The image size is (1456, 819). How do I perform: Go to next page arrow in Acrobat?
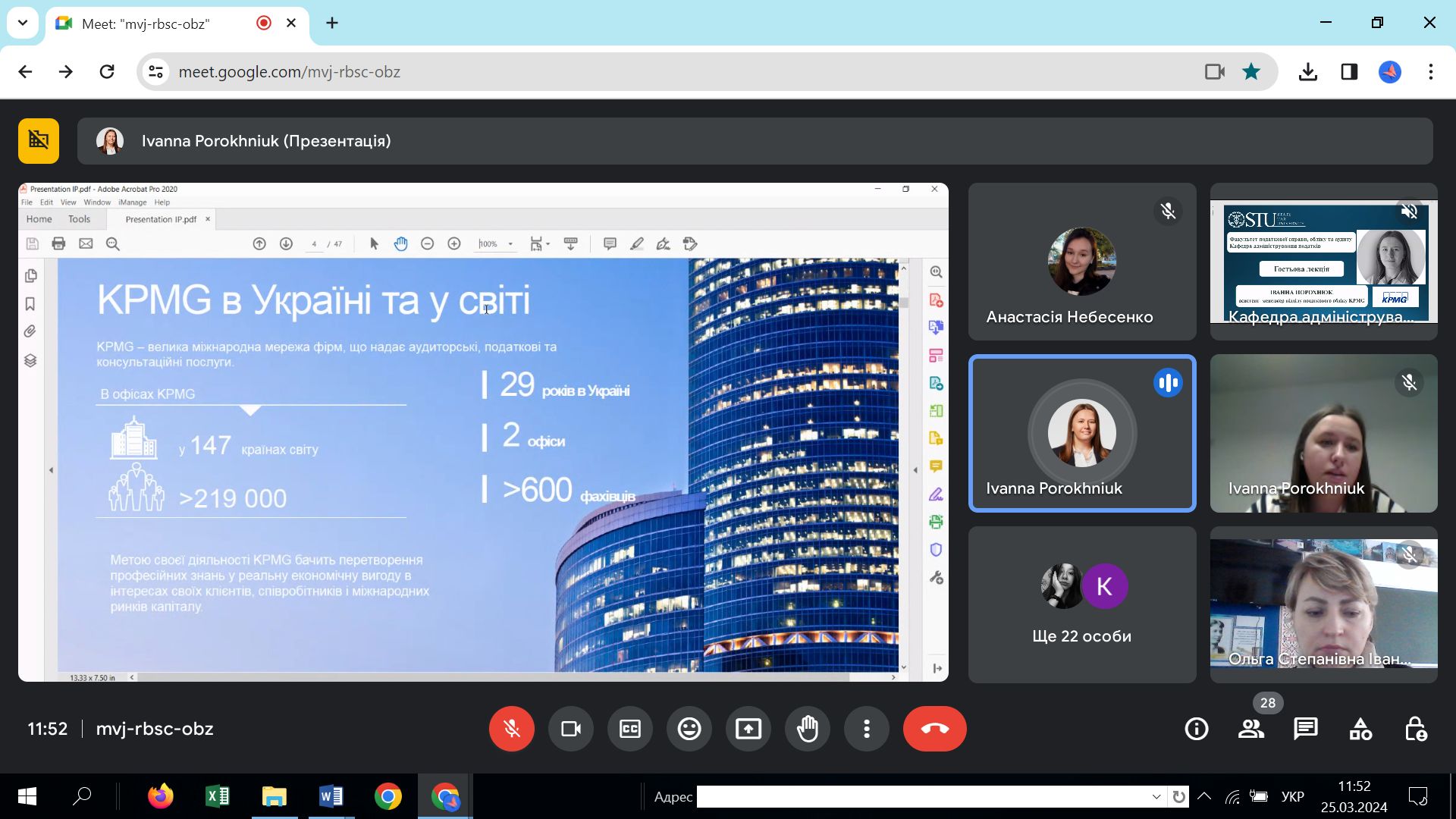pyautogui.click(x=286, y=243)
